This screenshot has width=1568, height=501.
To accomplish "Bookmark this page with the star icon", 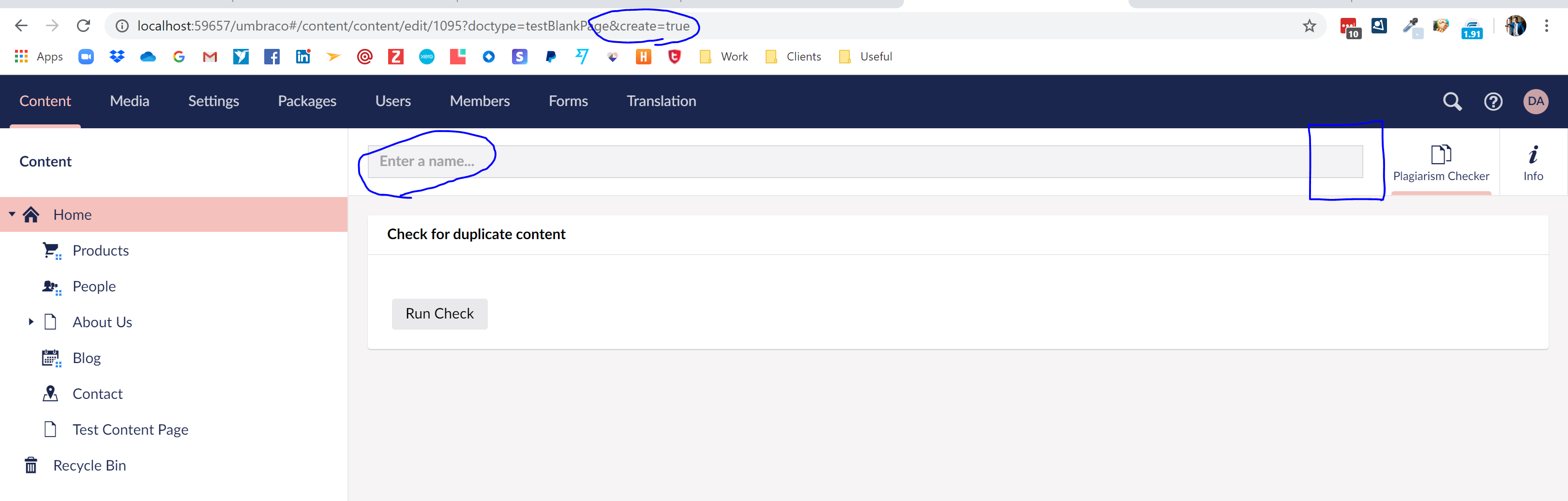I will pyautogui.click(x=1309, y=26).
